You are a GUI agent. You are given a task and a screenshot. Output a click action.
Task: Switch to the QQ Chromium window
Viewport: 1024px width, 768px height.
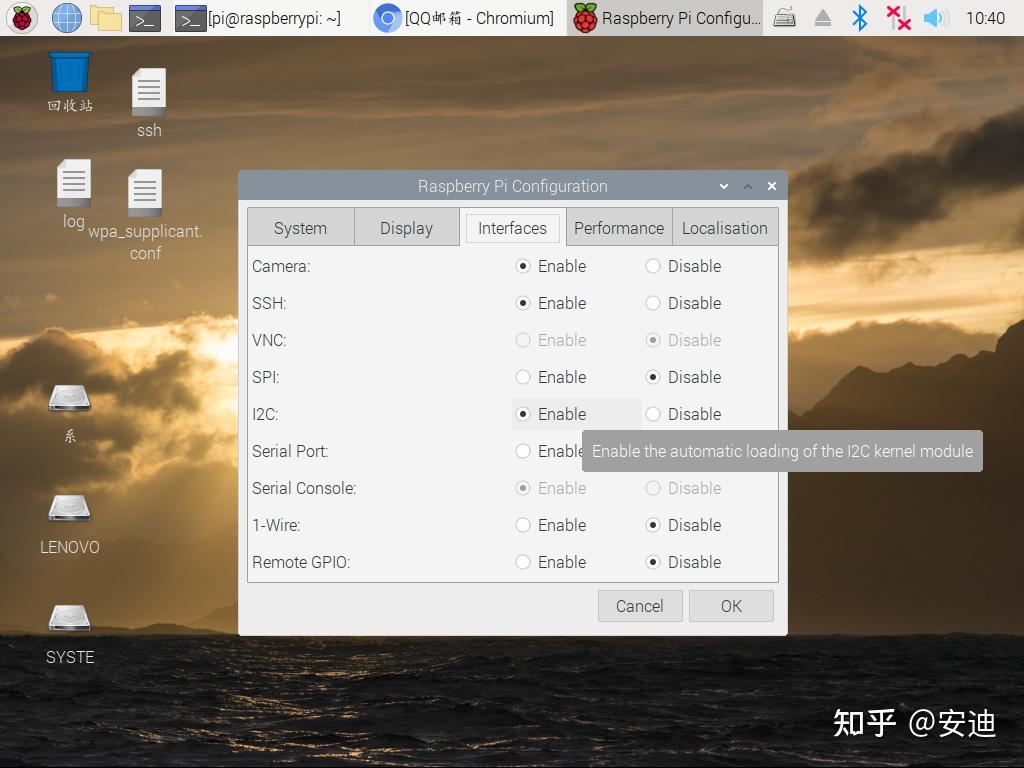(x=464, y=18)
